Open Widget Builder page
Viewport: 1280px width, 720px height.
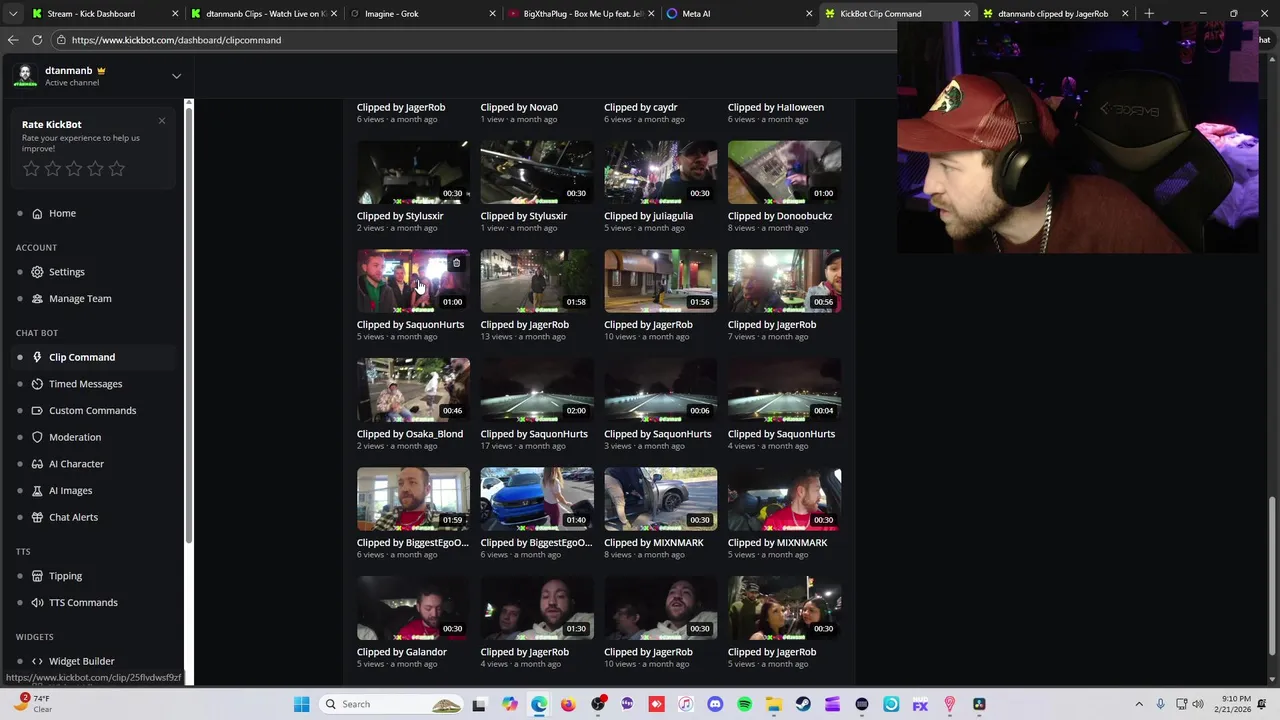click(81, 661)
